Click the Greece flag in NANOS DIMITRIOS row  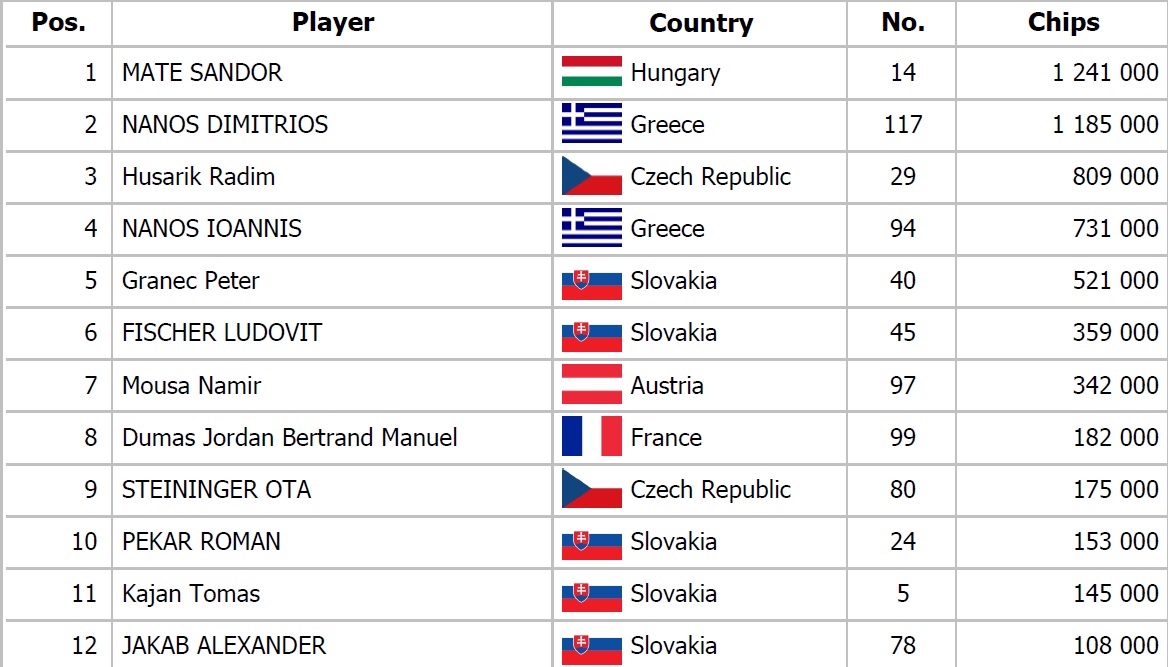pyautogui.click(x=591, y=124)
